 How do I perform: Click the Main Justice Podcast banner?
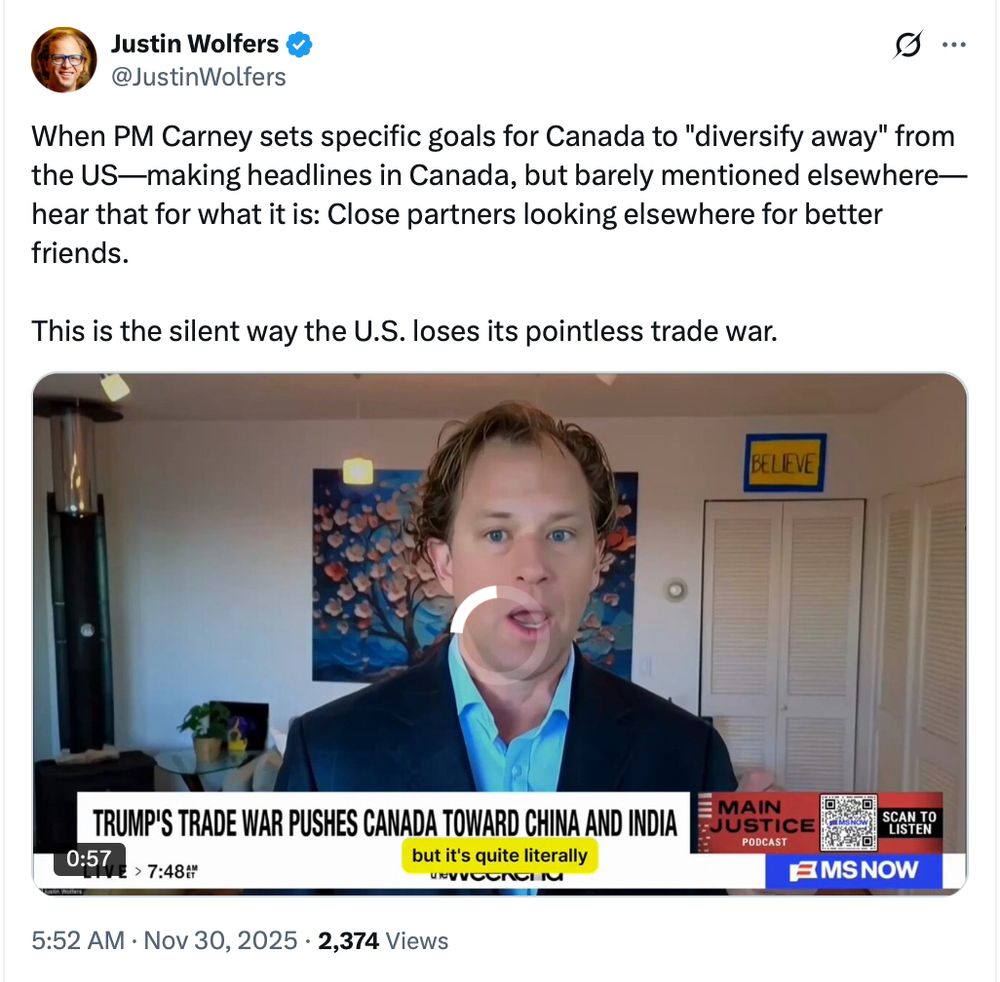(756, 823)
